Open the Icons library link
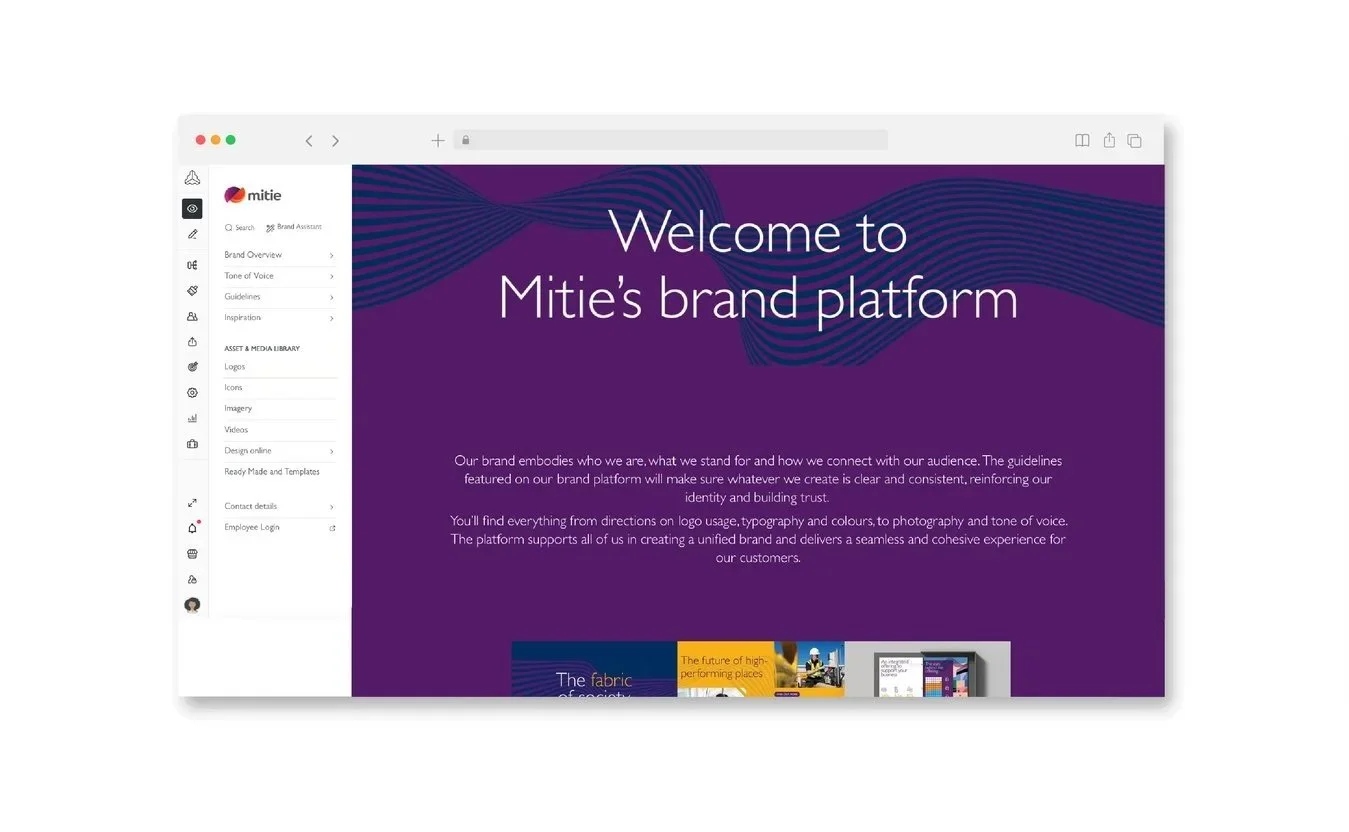Image resolution: width=1349 pixels, height=832 pixels. 233,388
